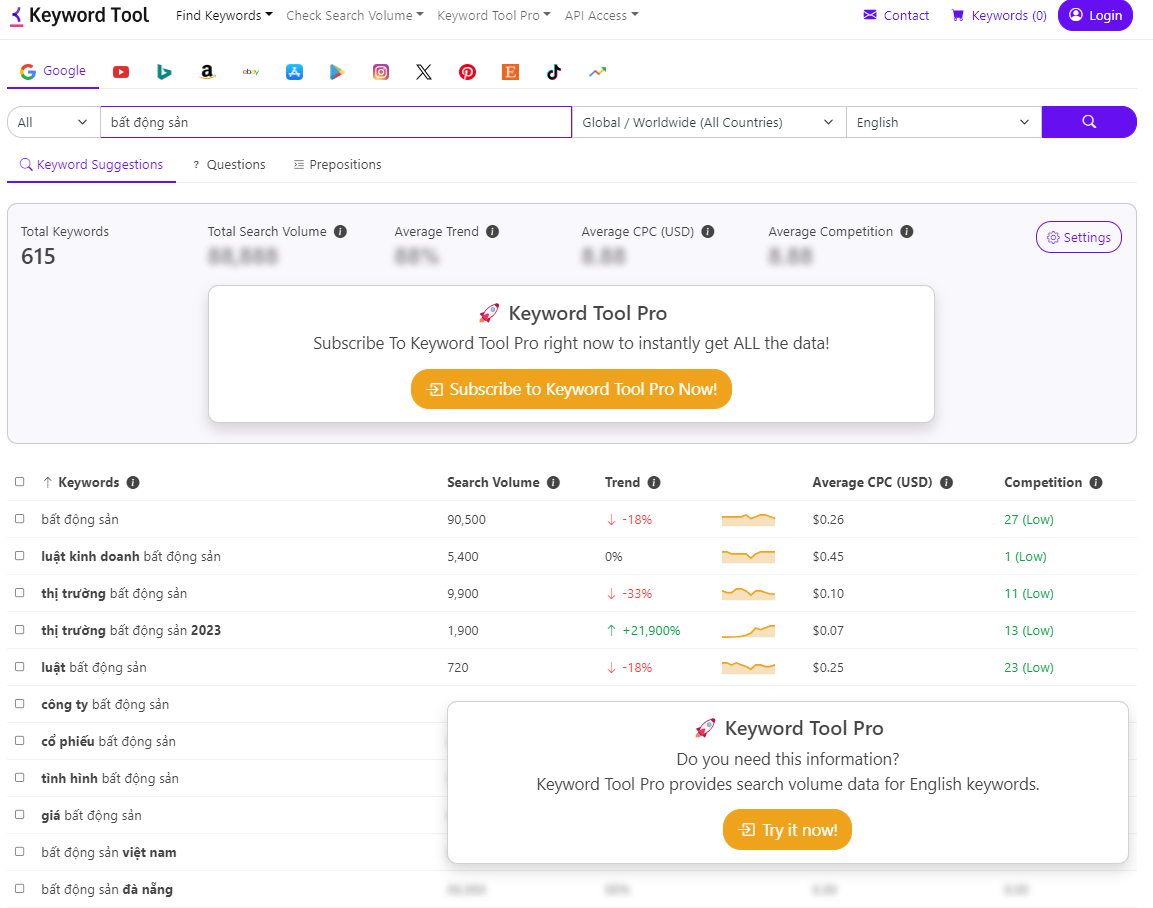Click info icon beside Search Volume column
This screenshot has height=908, width=1153.
(x=554, y=482)
